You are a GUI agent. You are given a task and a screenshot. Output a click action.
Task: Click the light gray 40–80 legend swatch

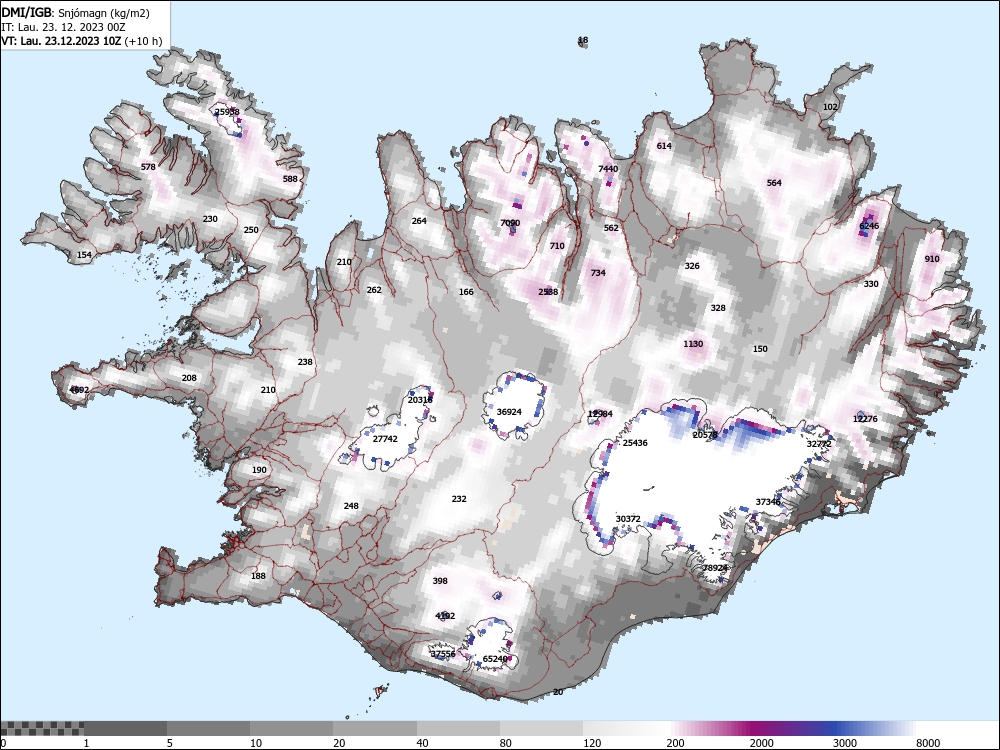pos(458,728)
